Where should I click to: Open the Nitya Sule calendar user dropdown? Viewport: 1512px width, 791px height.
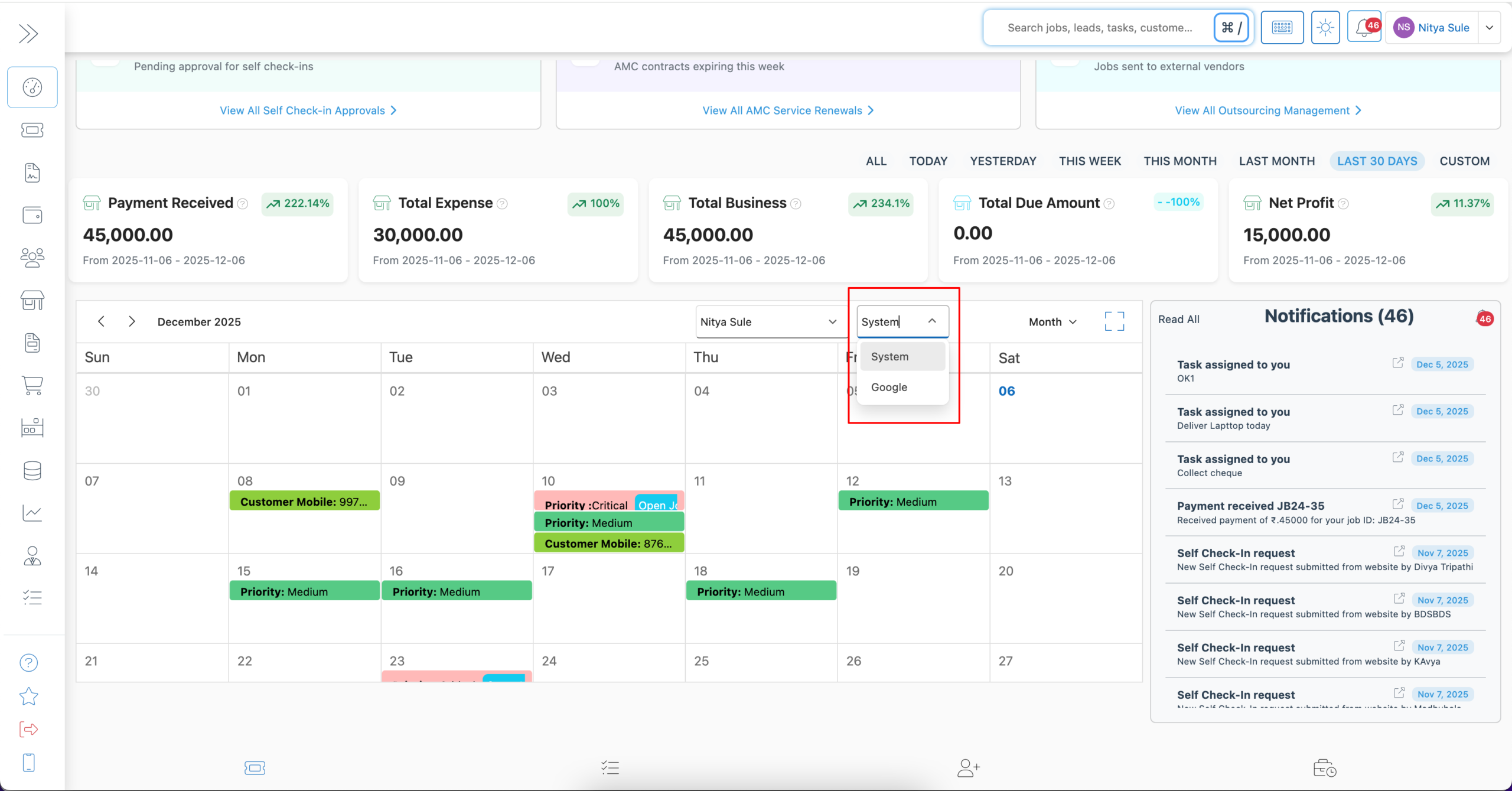(769, 321)
